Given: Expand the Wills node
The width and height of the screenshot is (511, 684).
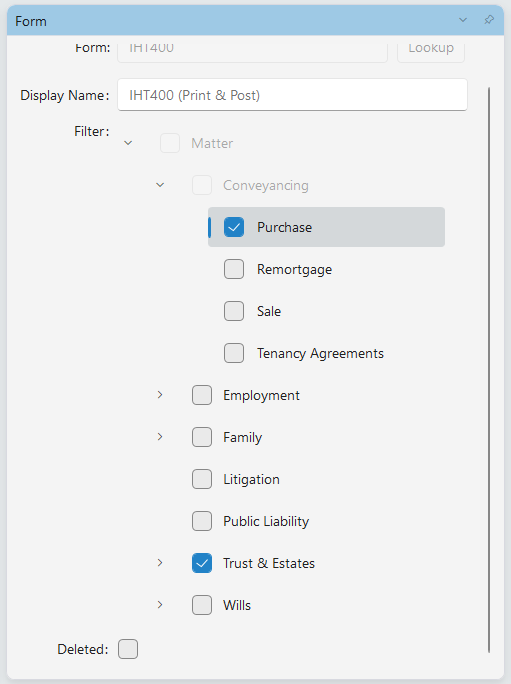Looking at the screenshot, I should click(x=160, y=605).
